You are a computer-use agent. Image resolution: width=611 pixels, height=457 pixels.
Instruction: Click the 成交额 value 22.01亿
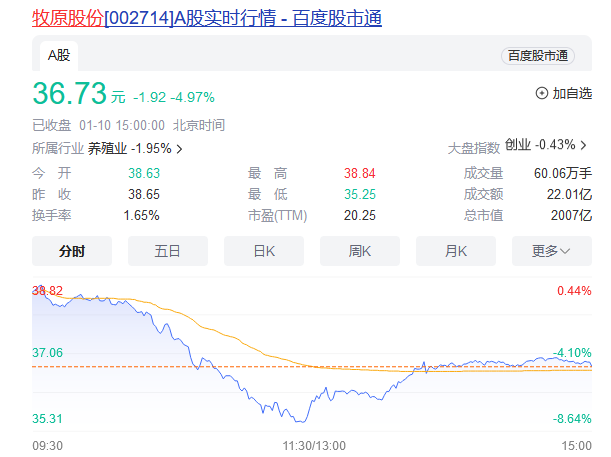point(569,194)
